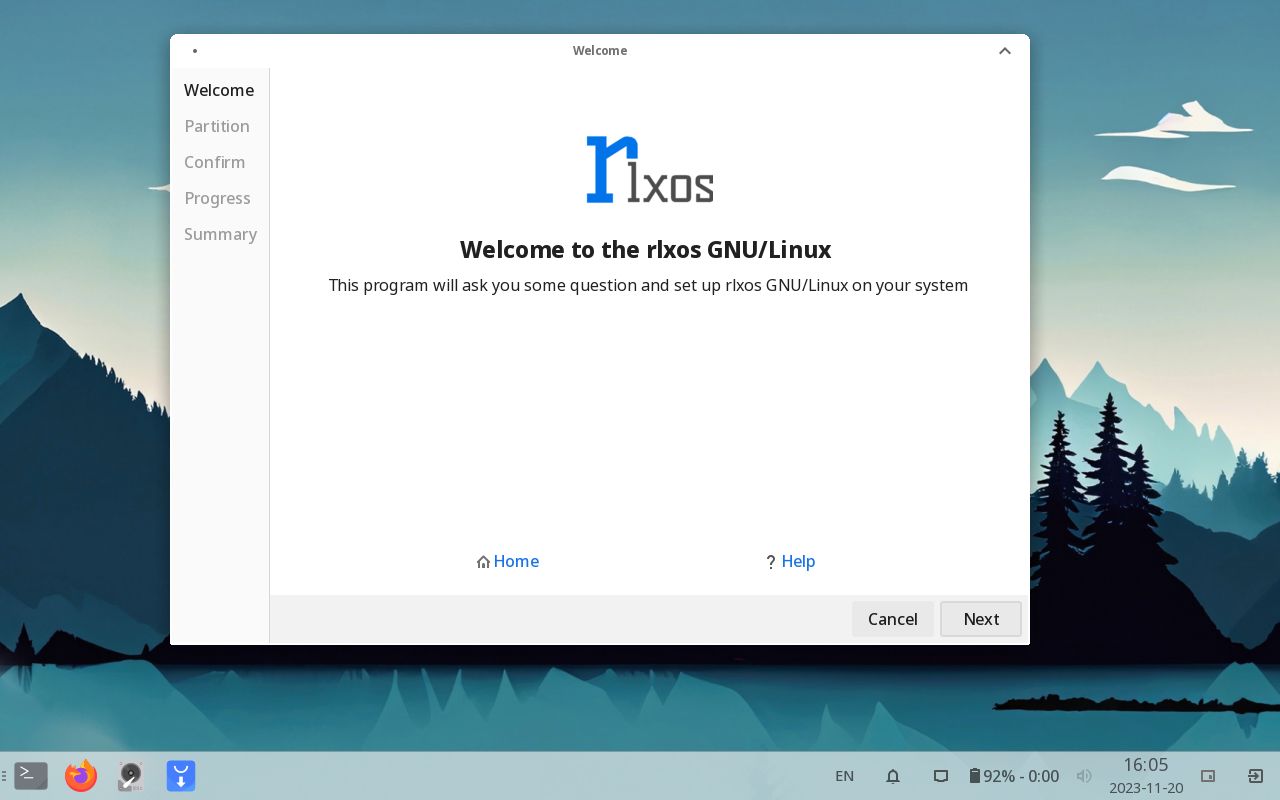
Task: Open the disk image writer from the taskbar
Action: pos(130,775)
